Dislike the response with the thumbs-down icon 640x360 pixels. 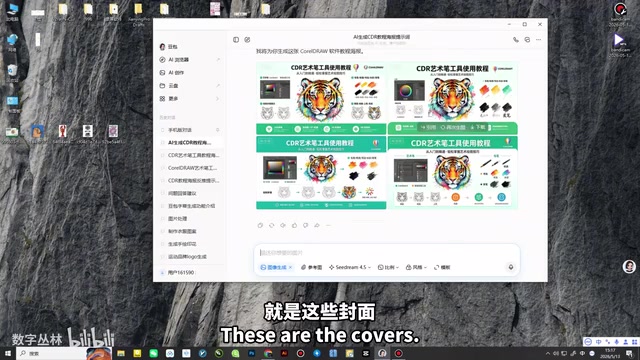coord(305,225)
